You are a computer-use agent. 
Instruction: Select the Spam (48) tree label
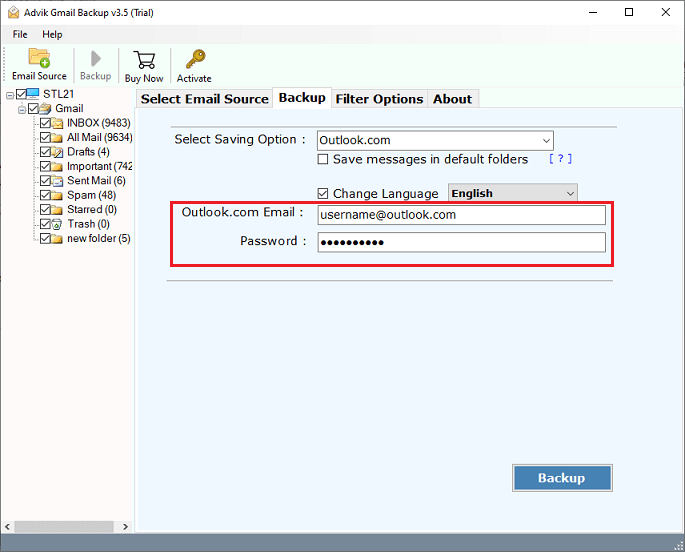91,195
